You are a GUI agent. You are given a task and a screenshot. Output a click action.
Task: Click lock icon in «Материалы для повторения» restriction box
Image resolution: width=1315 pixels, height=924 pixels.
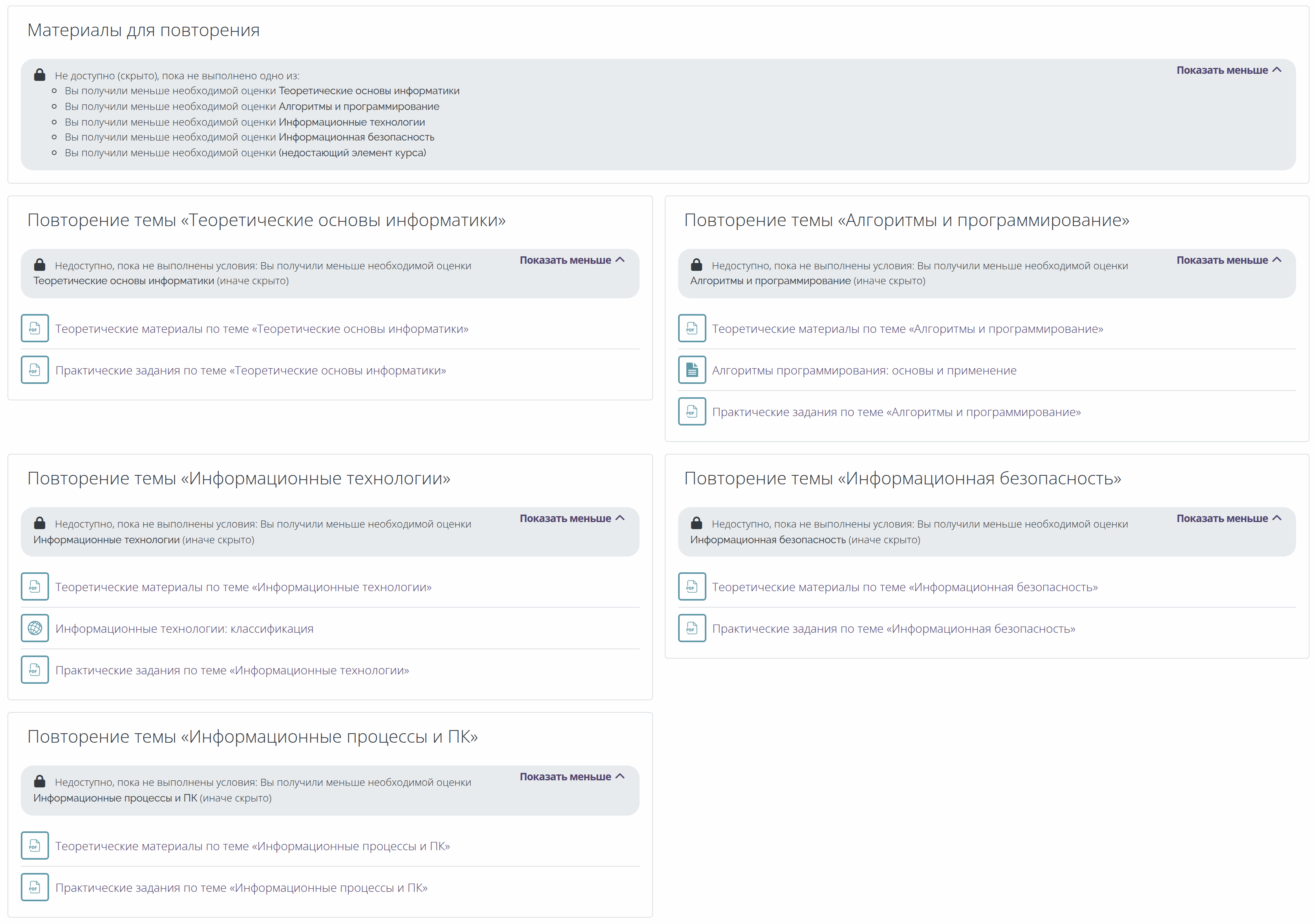[40, 75]
